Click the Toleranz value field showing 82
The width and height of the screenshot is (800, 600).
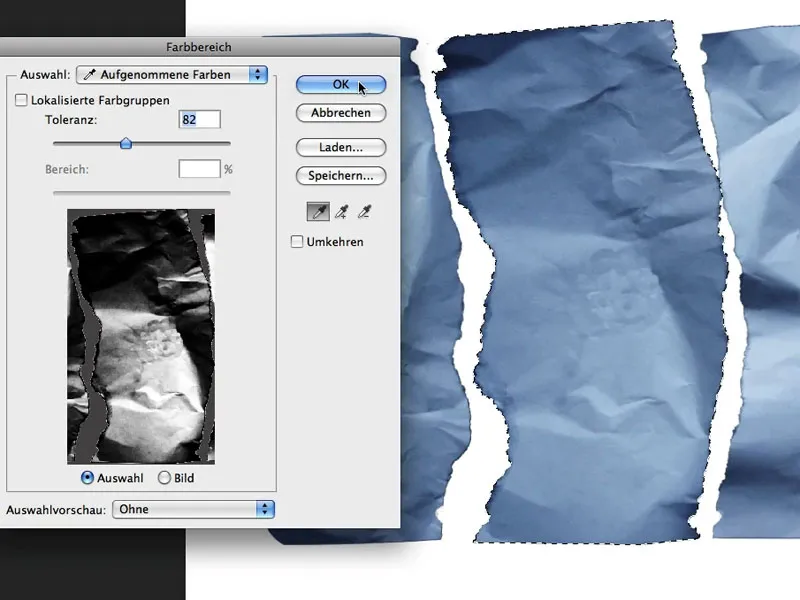(197, 119)
